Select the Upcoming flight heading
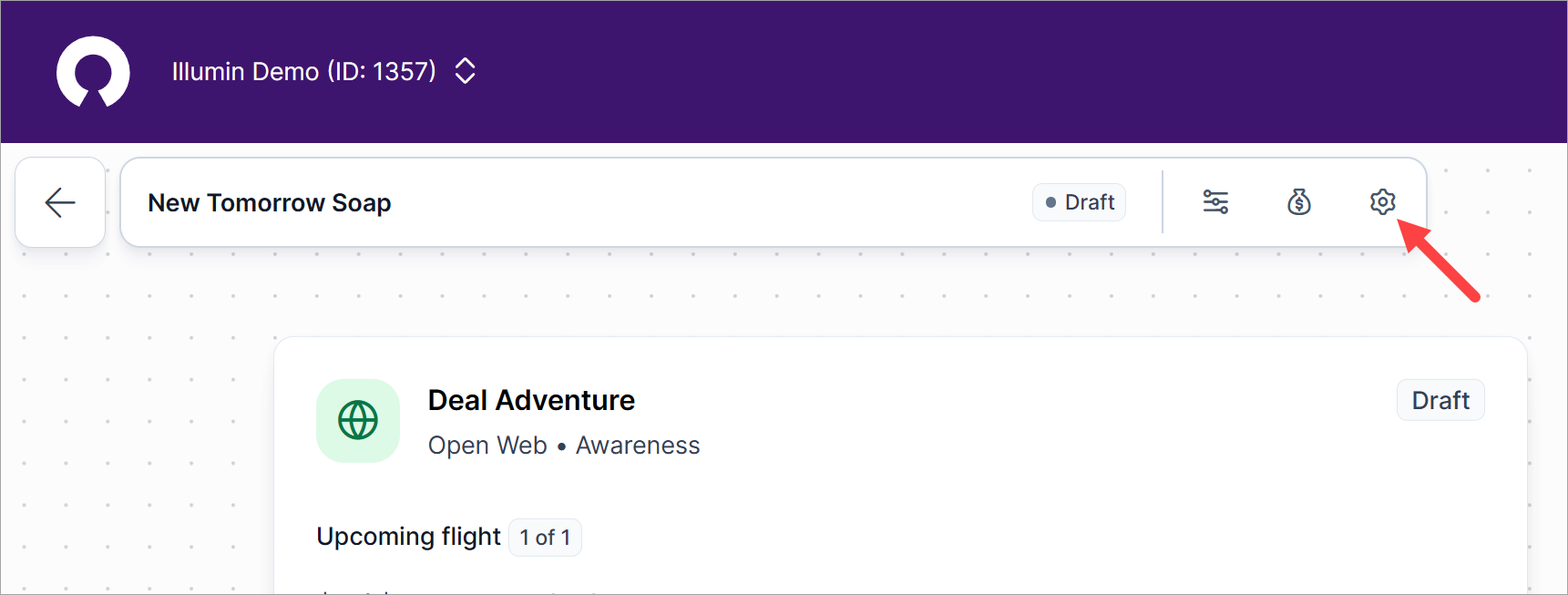1568x595 pixels. pyautogui.click(x=408, y=537)
